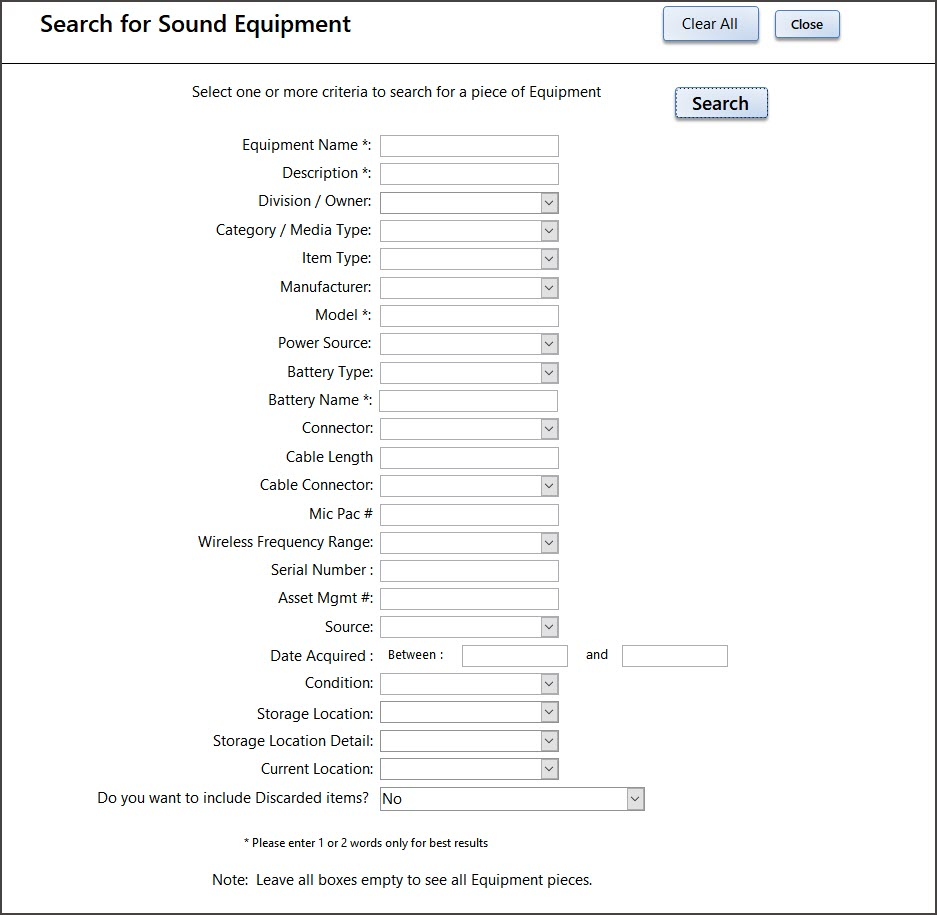
Task: Close the Search for Sound Equipment form
Action: click(807, 25)
